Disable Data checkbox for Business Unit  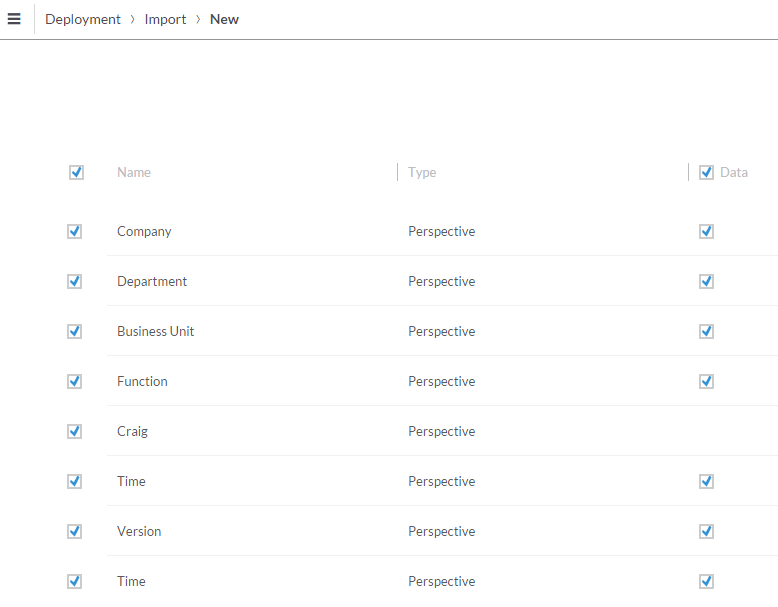pyautogui.click(x=707, y=331)
